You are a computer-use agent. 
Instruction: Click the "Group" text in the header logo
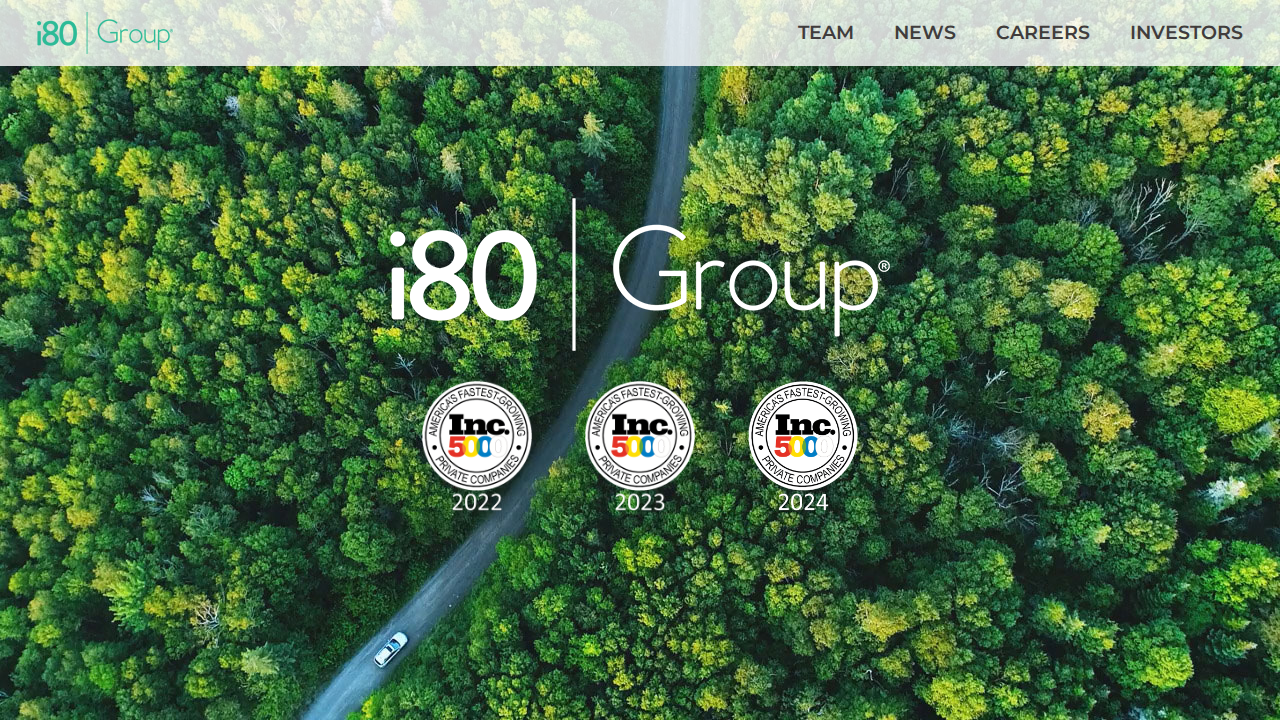[x=134, y=35]
